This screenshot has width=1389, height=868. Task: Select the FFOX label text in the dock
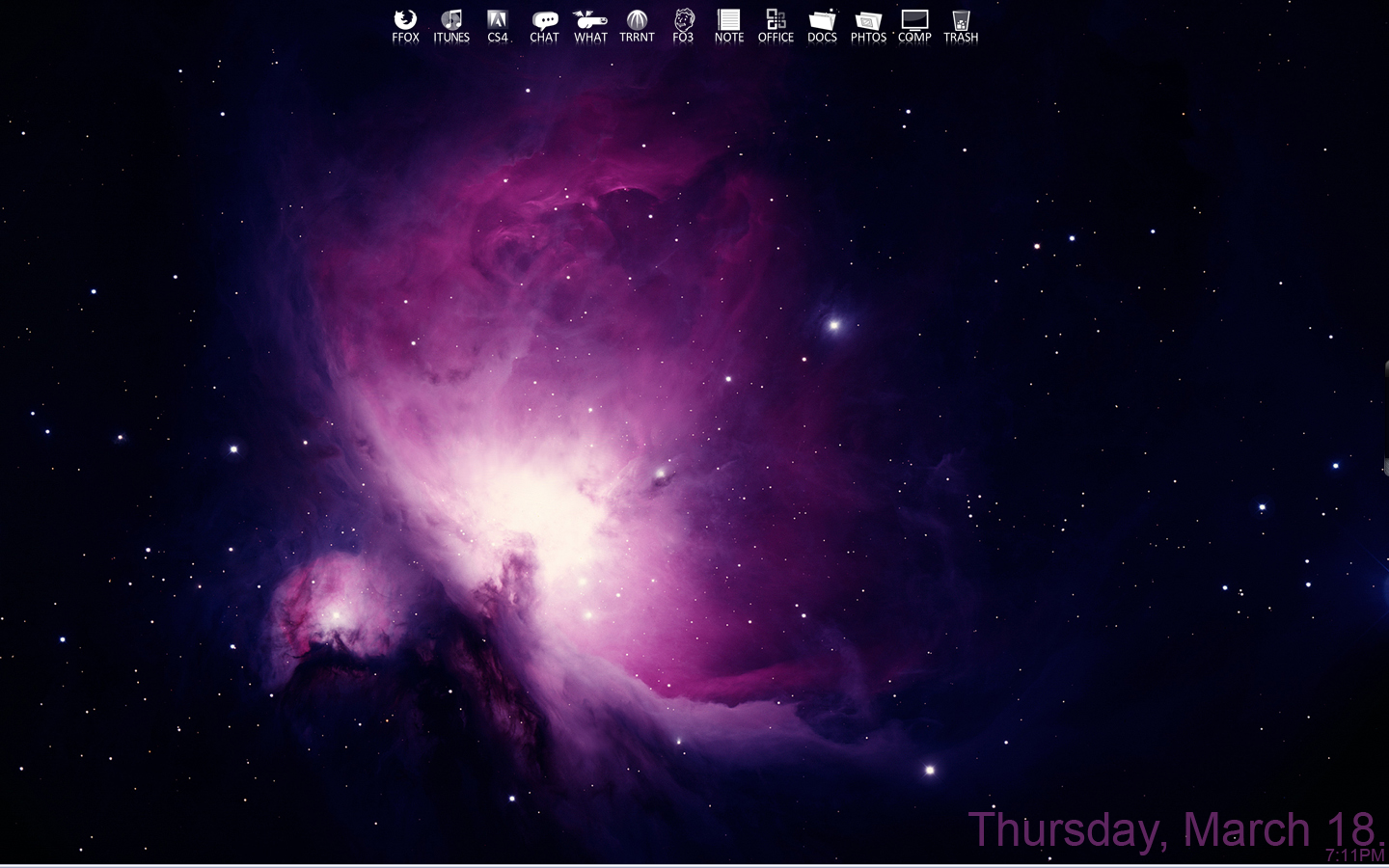(x=404, y=39)
